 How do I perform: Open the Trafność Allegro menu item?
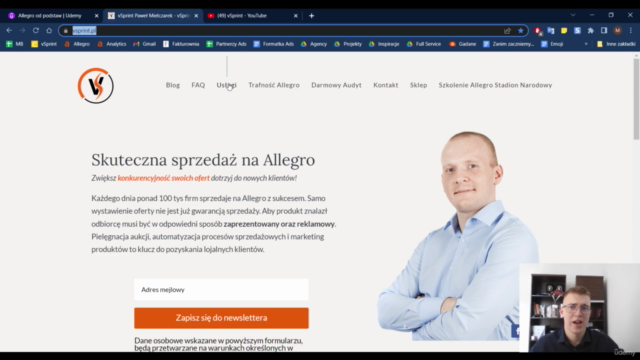point(274,85)
